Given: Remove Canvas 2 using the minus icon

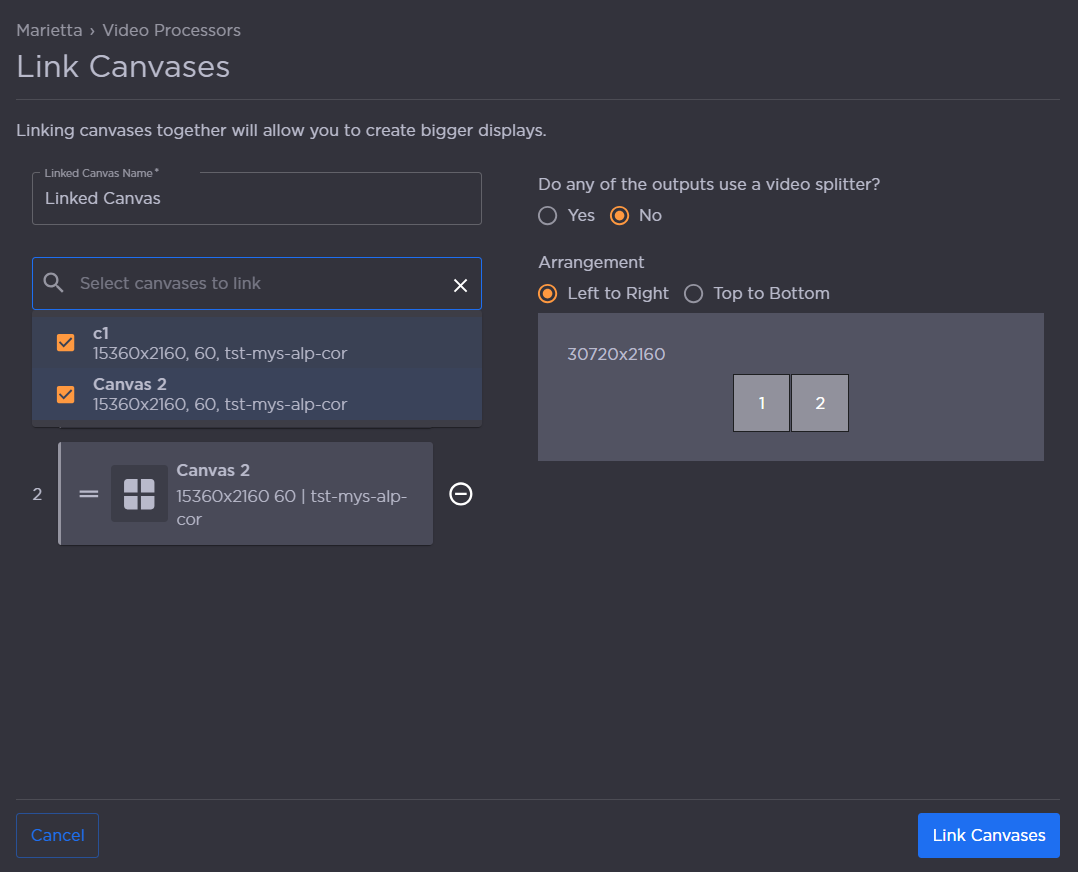Looking at the screenshot, I should pyautogui.click(x=460, y=493).
